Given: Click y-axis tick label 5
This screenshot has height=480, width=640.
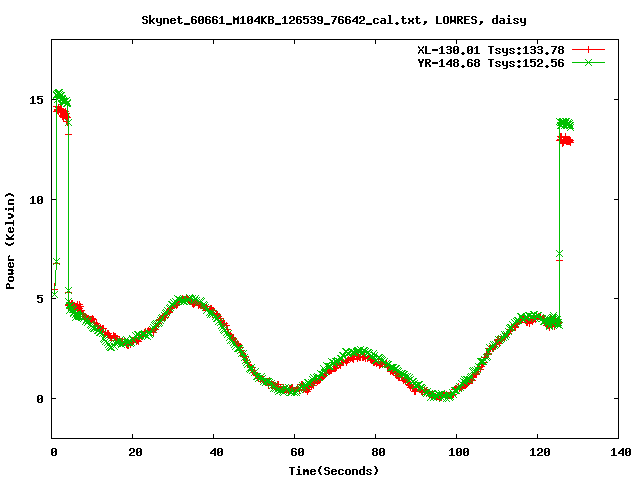Looking at the screenshot, I should (40, 299).
